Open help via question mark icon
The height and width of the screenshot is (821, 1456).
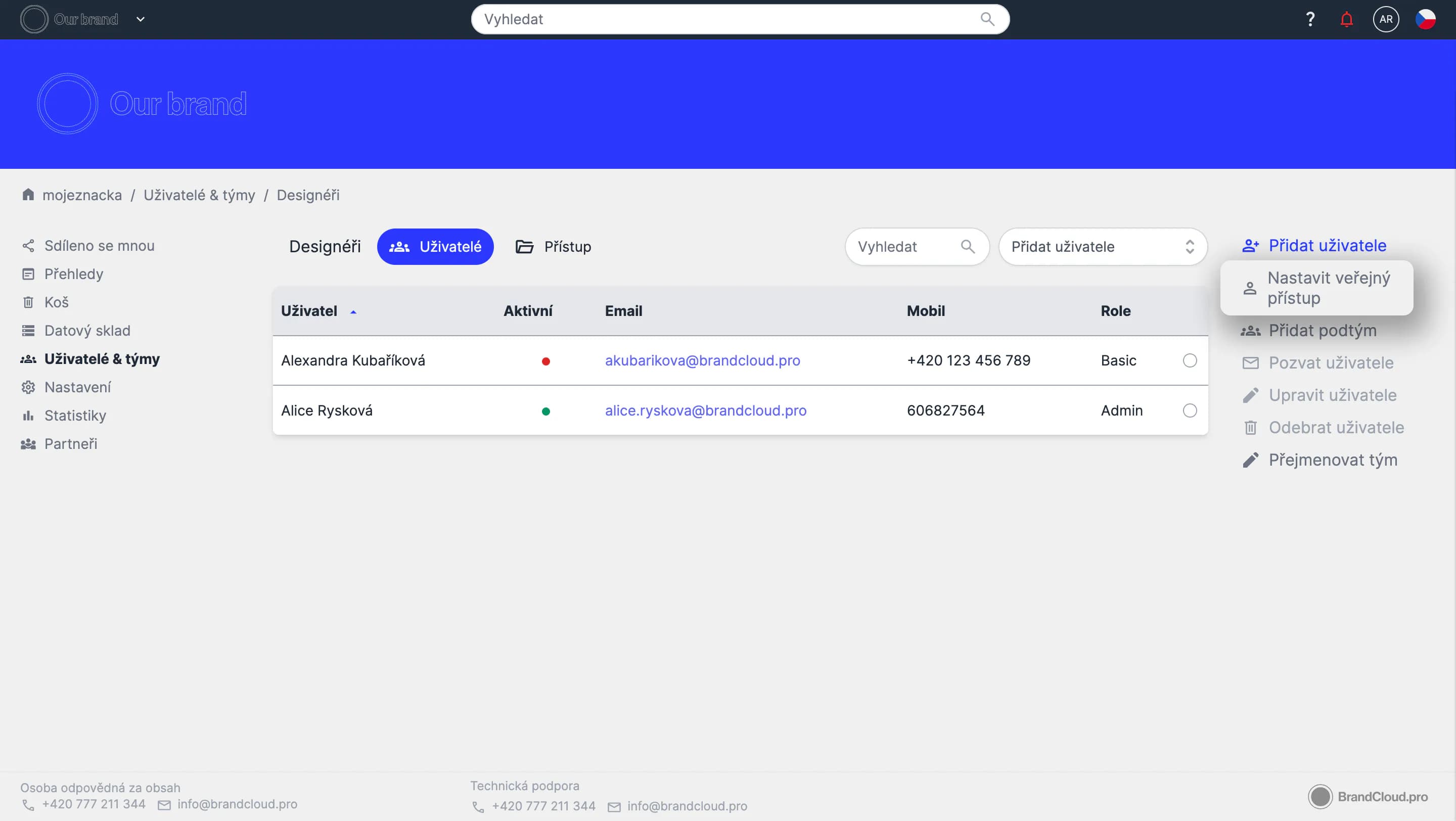click(1309, 20)
